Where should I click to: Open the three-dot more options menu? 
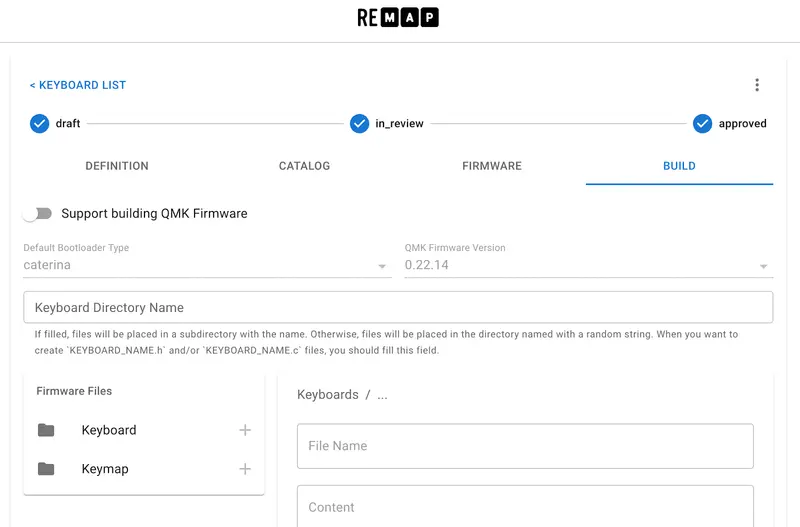(x=757, y=85)
